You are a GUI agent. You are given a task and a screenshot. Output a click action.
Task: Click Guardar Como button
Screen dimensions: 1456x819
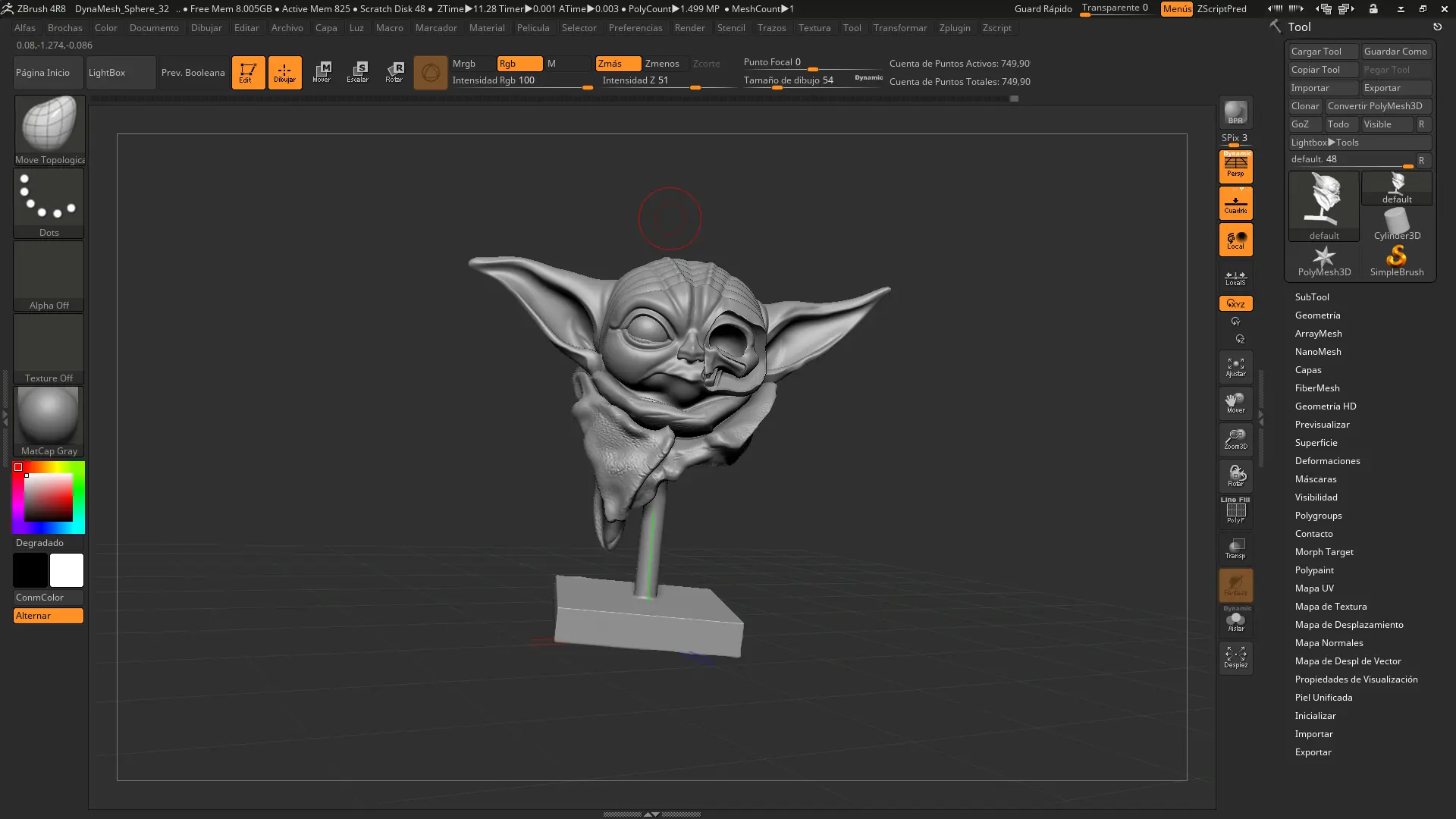click(1396, 52)
